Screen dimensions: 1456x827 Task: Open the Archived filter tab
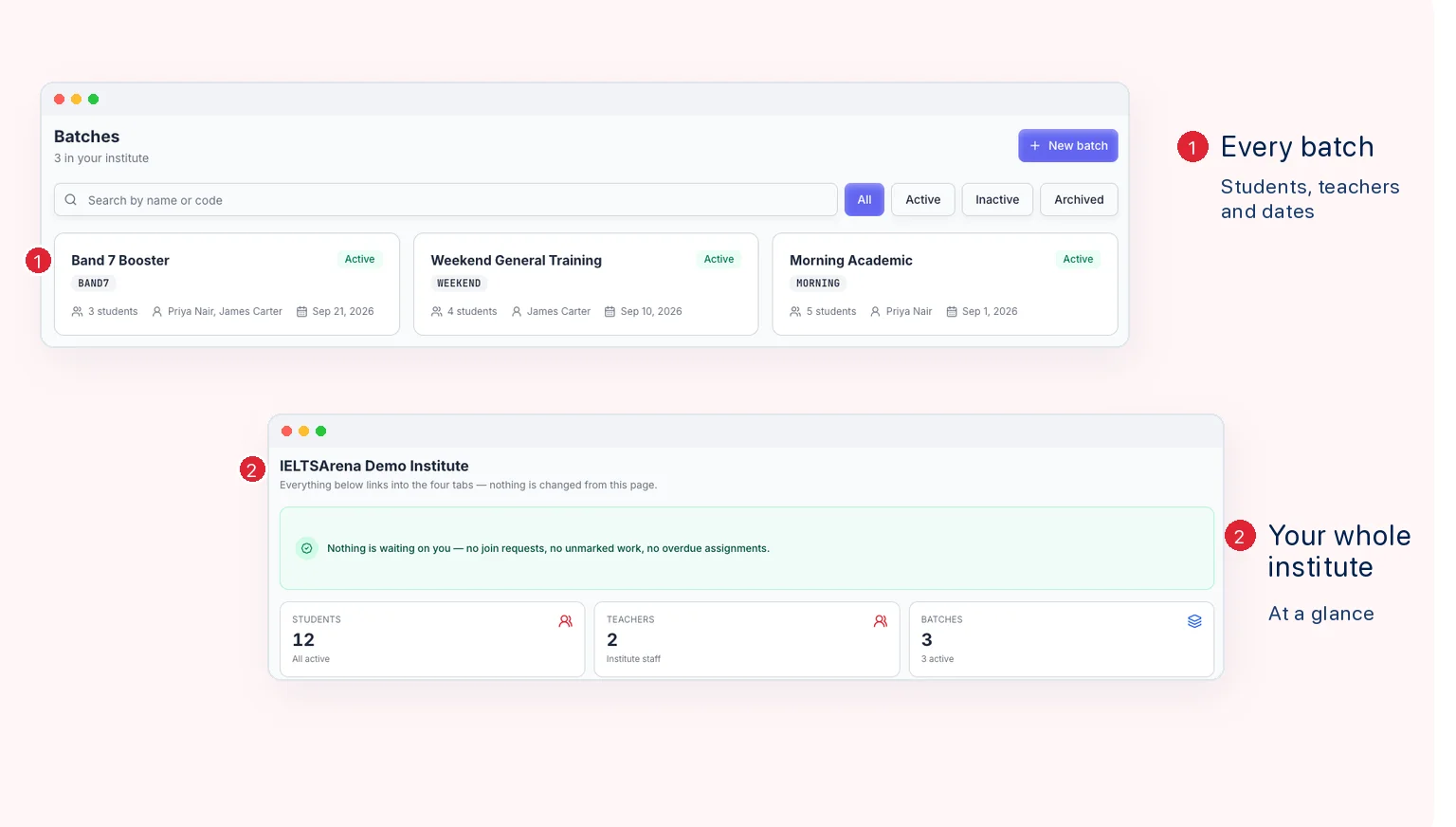[x=1079, y=200]
